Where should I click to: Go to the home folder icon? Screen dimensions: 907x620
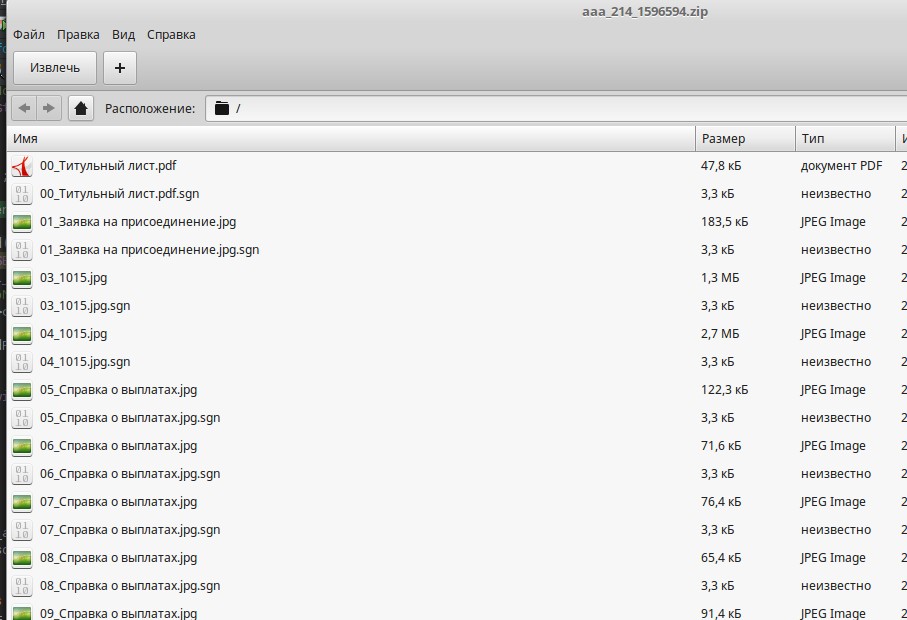[x=81, y=108]
